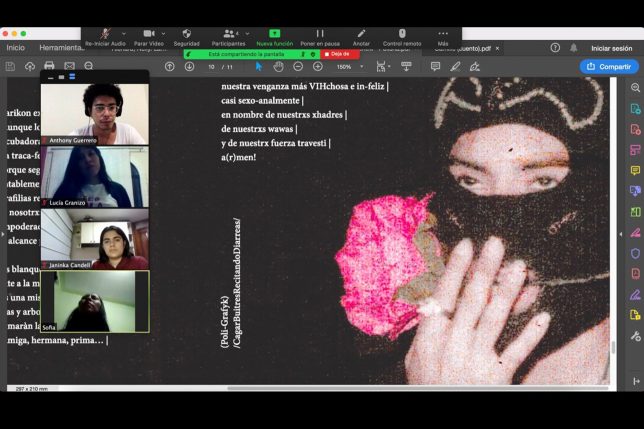The width and height of the screenshot is (644, 429).
Task: Click the print icon in toolbar
Action: pos(49,66)
